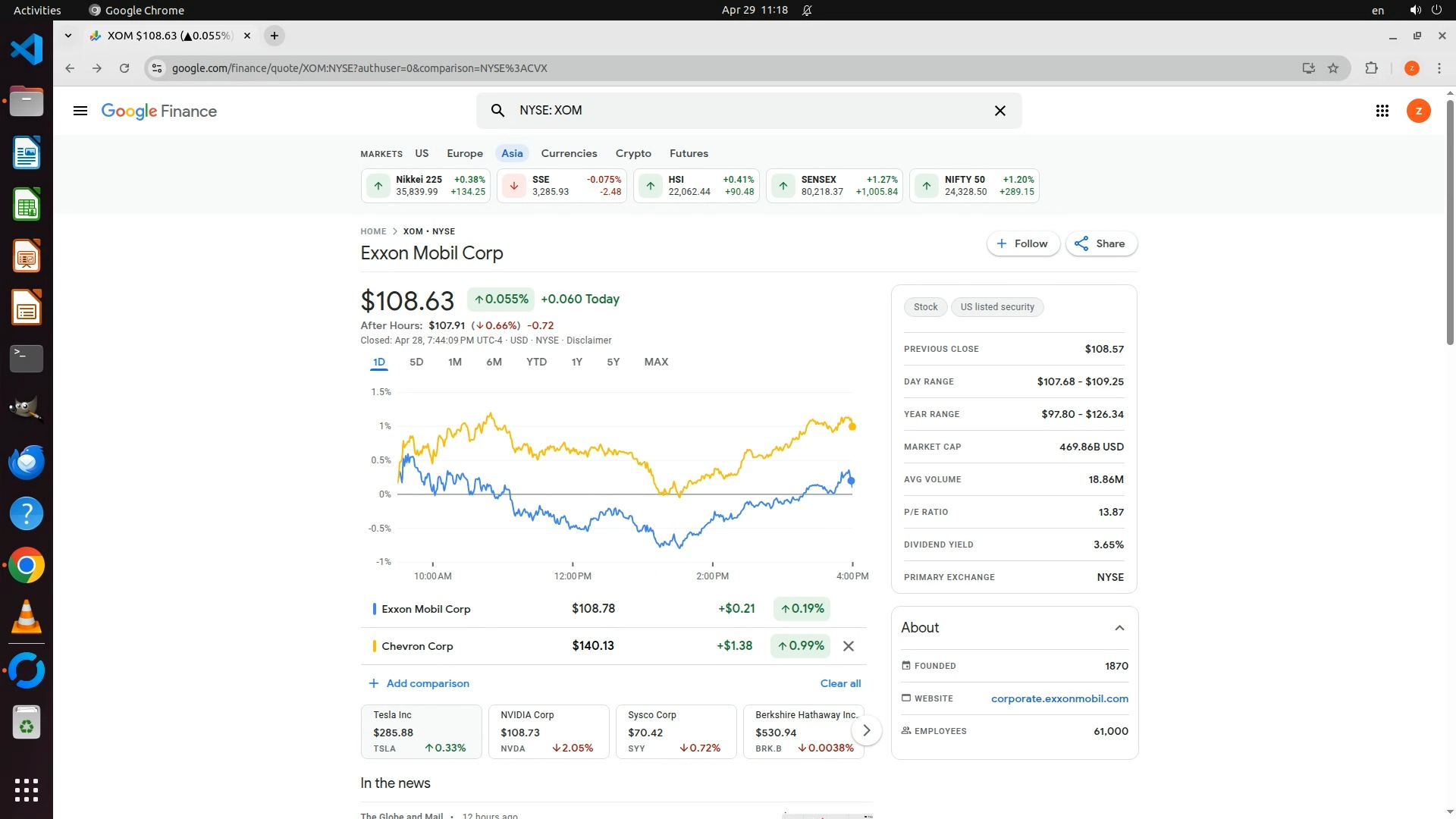Select the Asia markets chip
This screenshot has width=1456, height=819.
(512, 153)
